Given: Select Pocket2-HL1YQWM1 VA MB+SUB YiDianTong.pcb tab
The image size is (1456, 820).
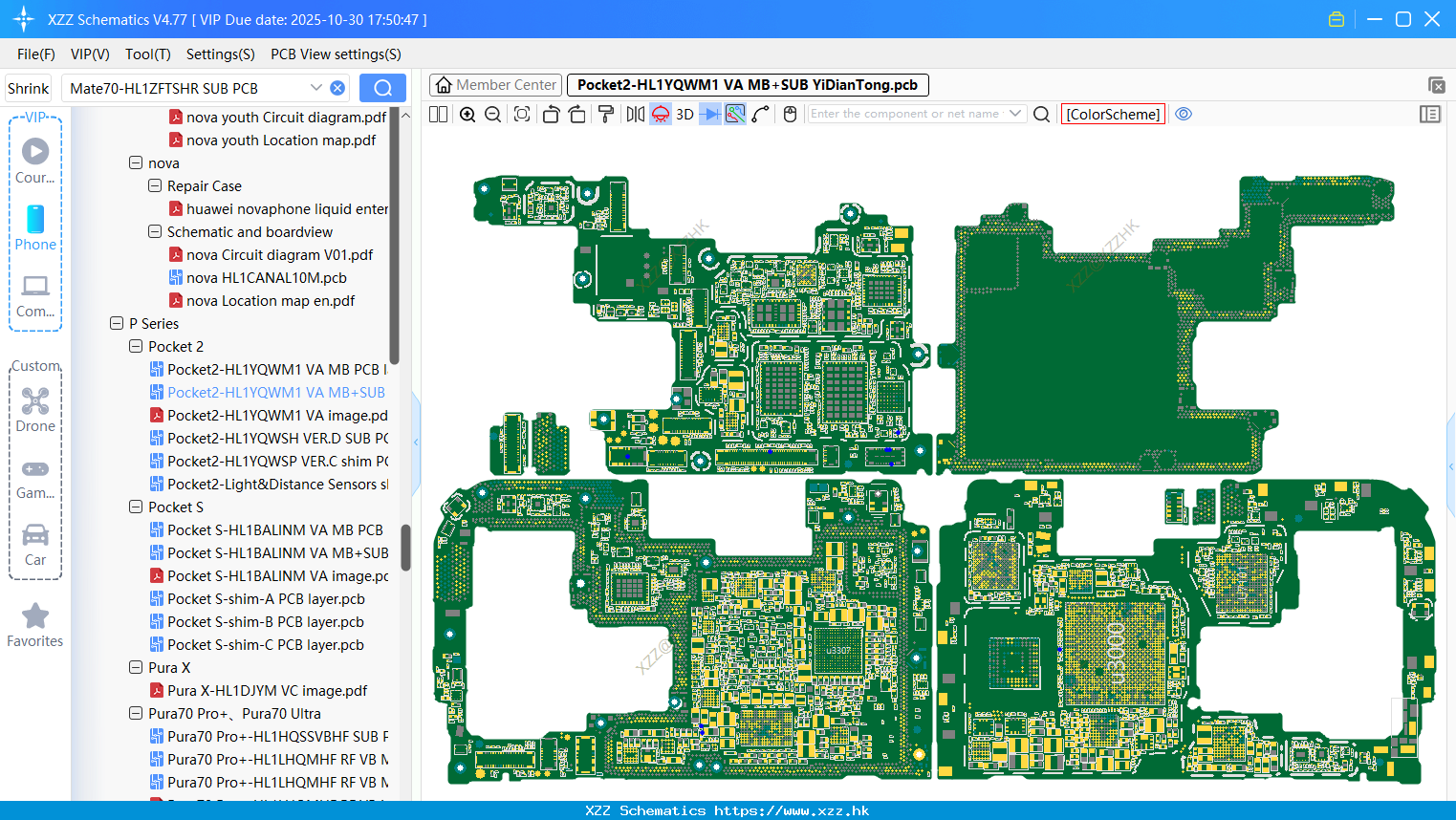Looking at the screenshot, I should point(748,85).
